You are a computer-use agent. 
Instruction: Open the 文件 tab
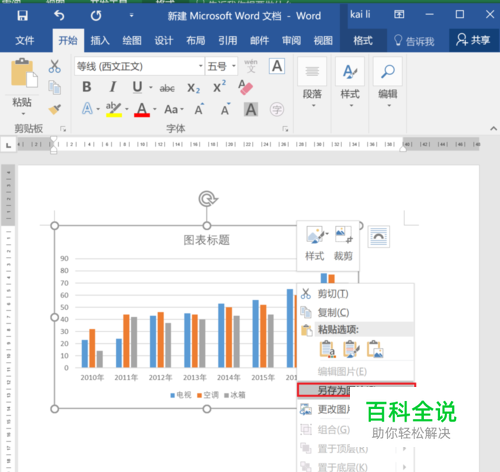24,41
